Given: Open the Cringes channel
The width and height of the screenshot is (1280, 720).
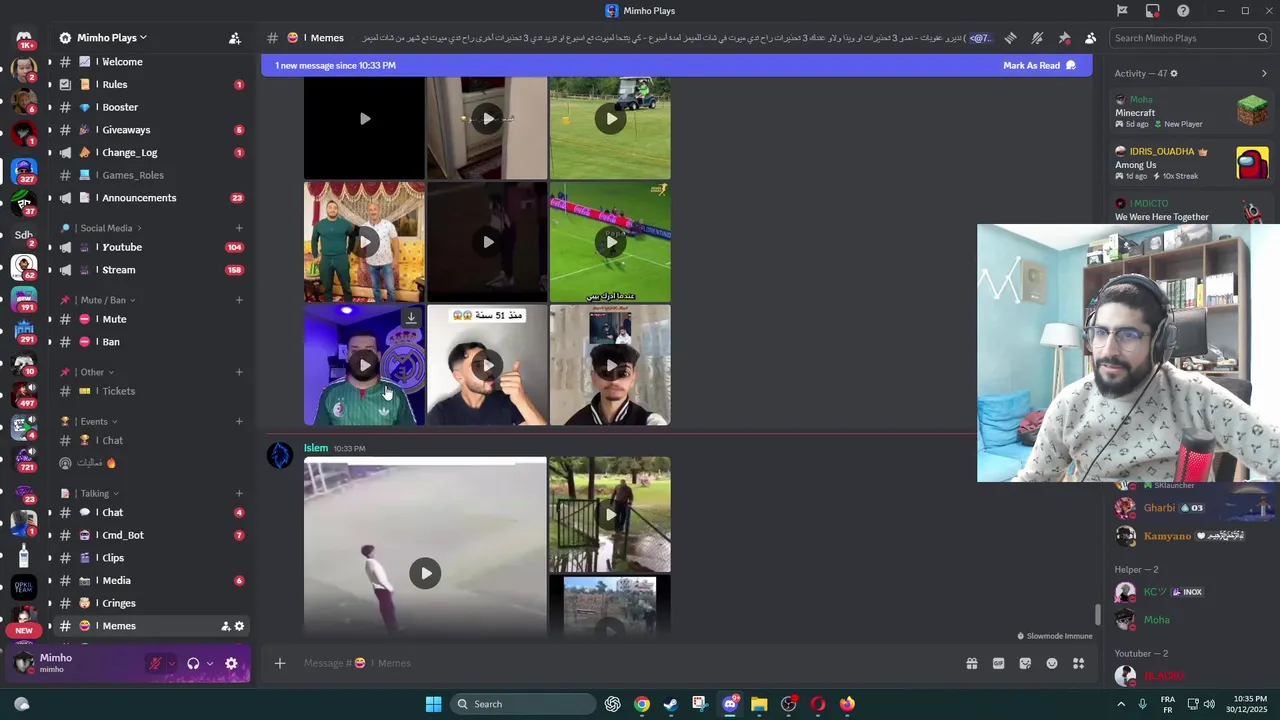Looking at the screenshot, I should (150, 603).
